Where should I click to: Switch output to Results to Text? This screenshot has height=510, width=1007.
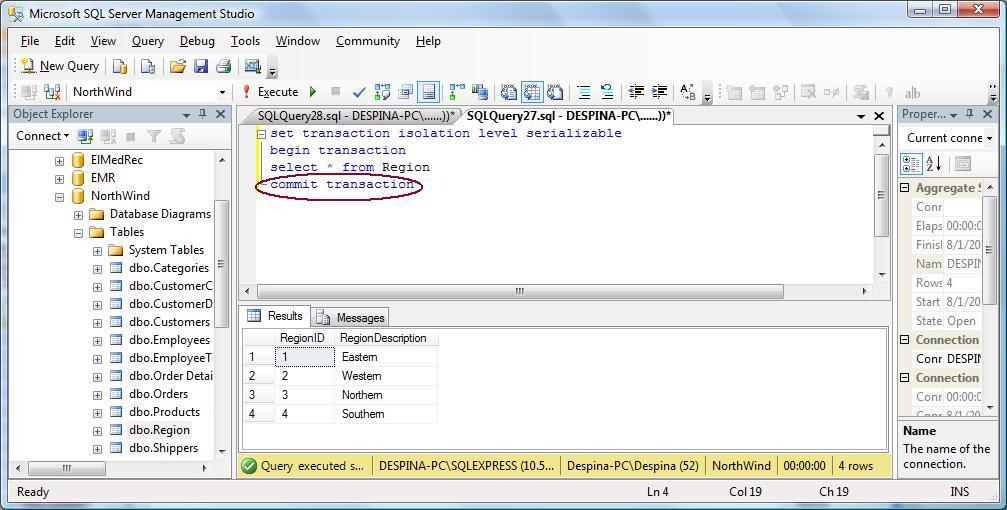click(x=509, y=92)
